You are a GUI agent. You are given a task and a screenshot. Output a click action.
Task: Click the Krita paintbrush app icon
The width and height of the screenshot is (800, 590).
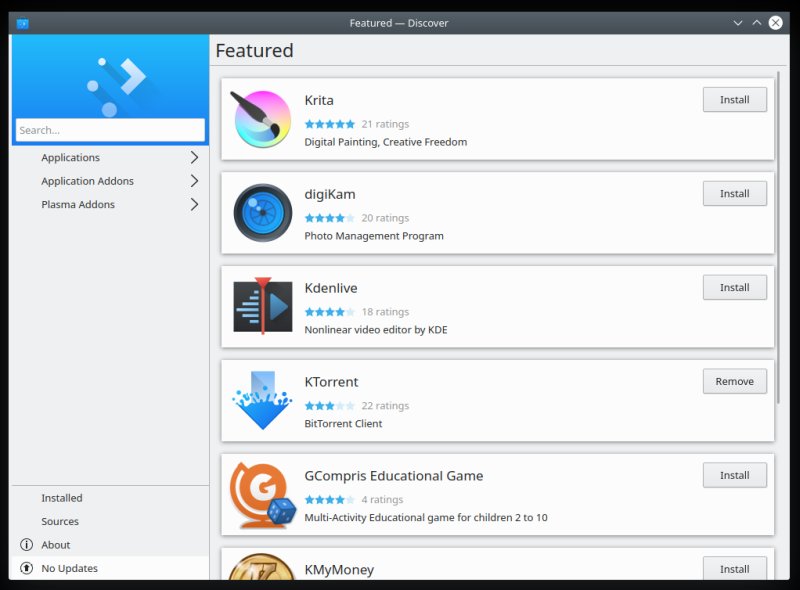tap(261, 119)
